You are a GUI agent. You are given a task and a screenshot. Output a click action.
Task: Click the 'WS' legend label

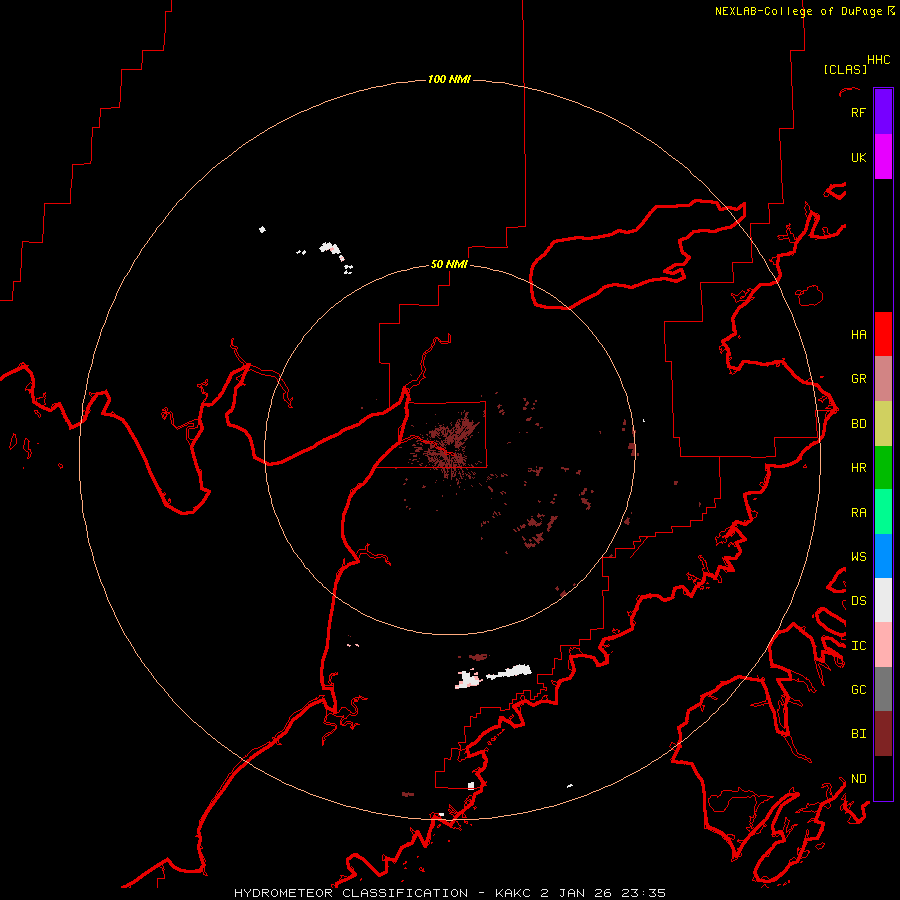point(858,557)
